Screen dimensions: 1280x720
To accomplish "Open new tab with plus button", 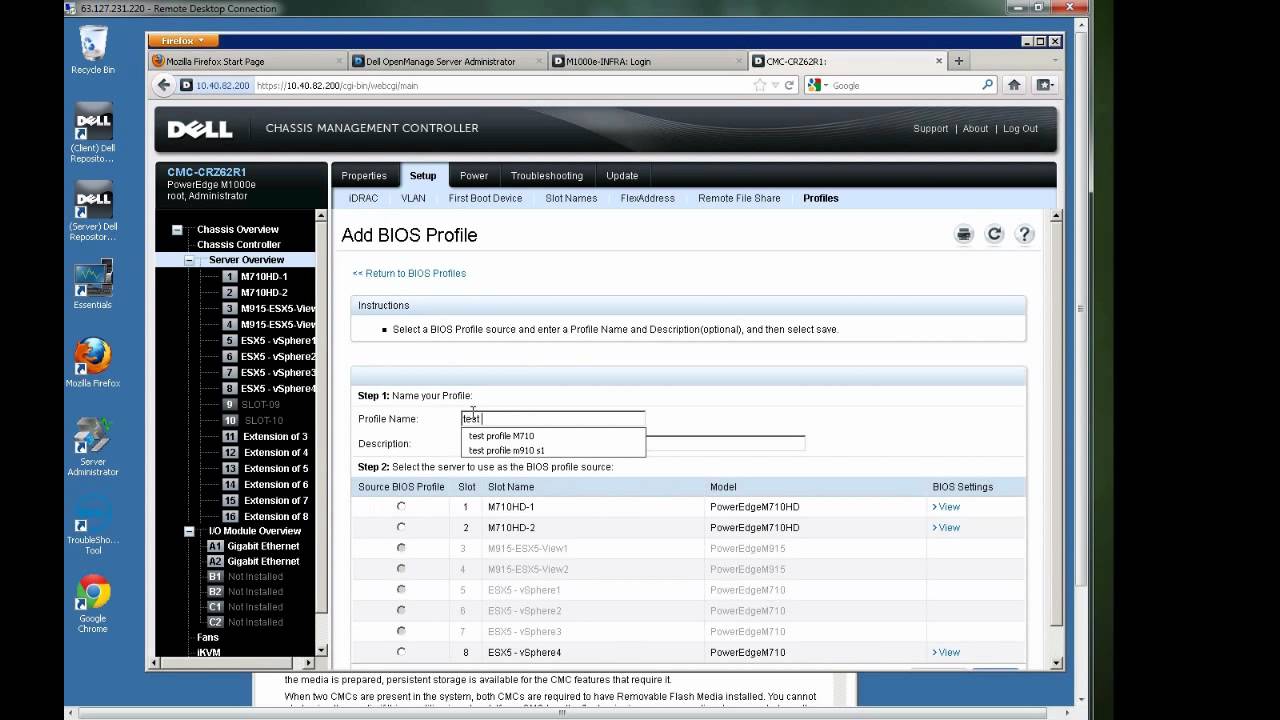I will (x=958, y=61).
